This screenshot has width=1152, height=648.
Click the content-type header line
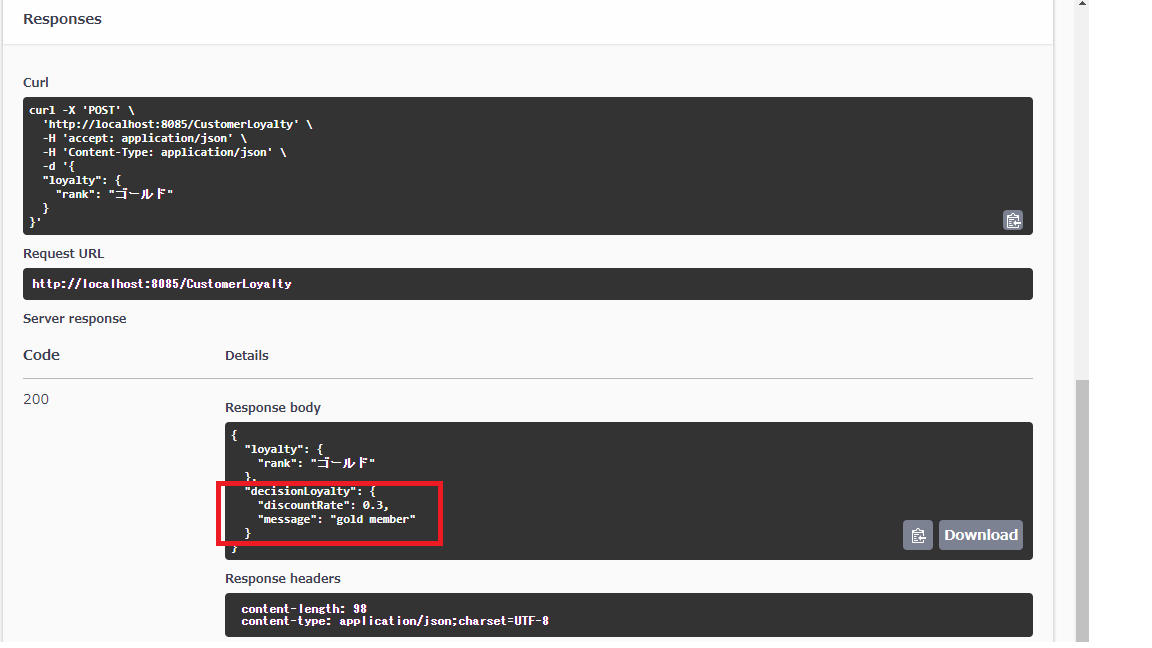395,621
